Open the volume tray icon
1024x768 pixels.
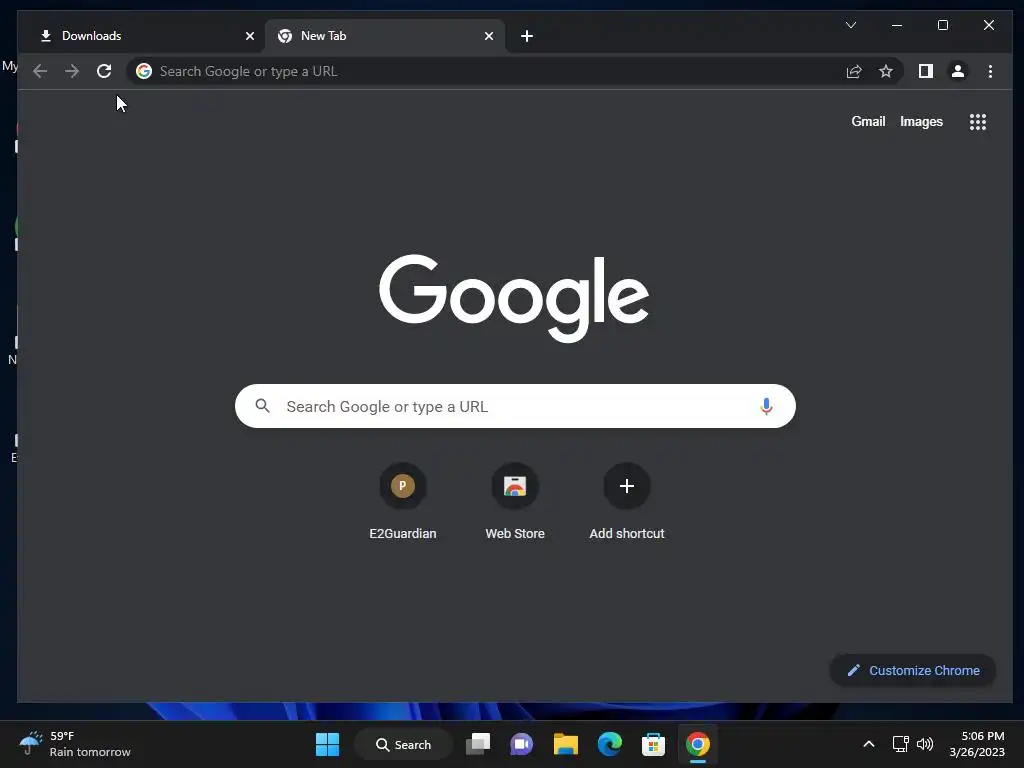[925, 744]
